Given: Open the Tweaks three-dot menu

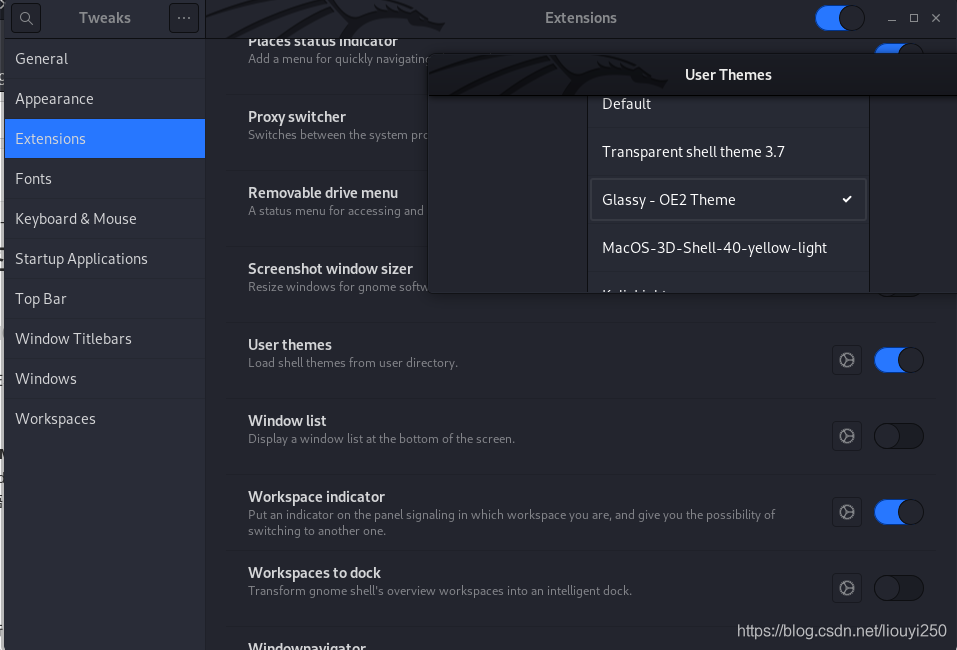Looking at the screenshot, I should (184, 18).
